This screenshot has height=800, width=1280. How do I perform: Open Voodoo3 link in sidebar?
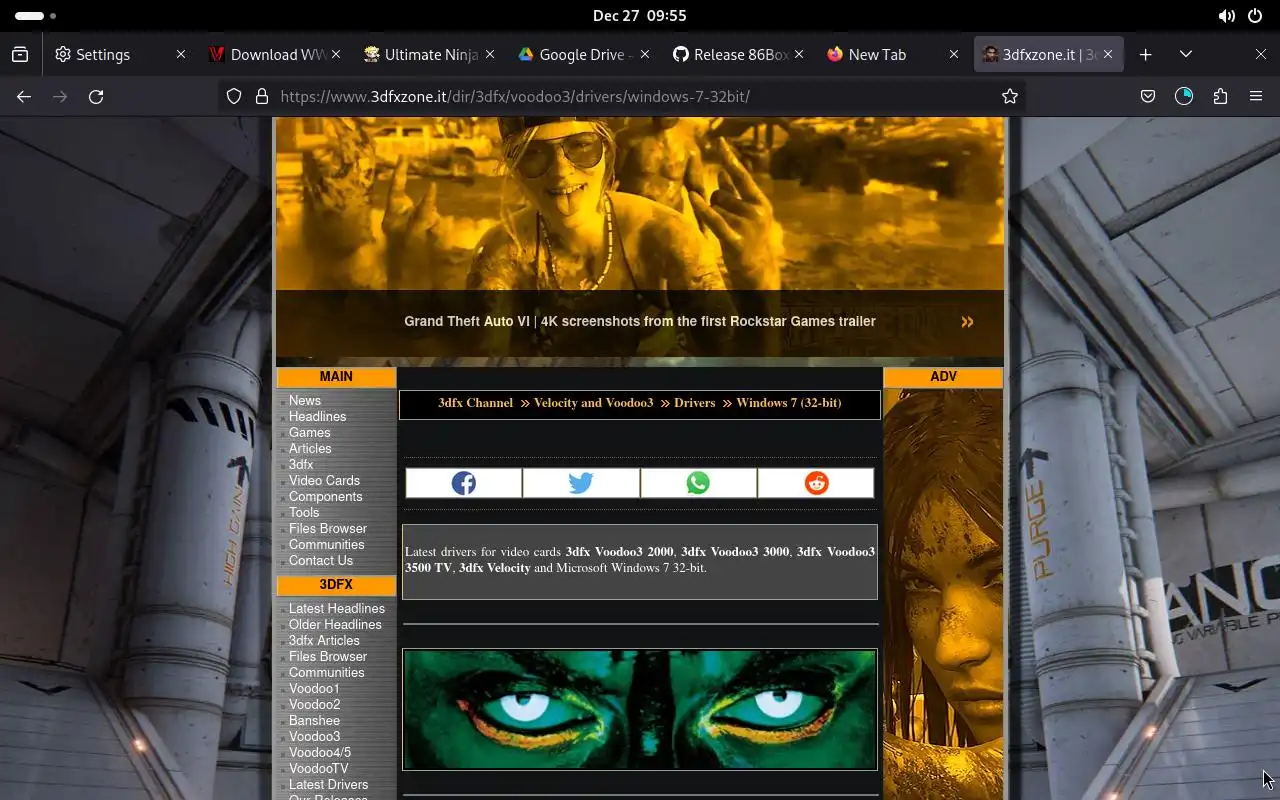[x=314, y=737]
